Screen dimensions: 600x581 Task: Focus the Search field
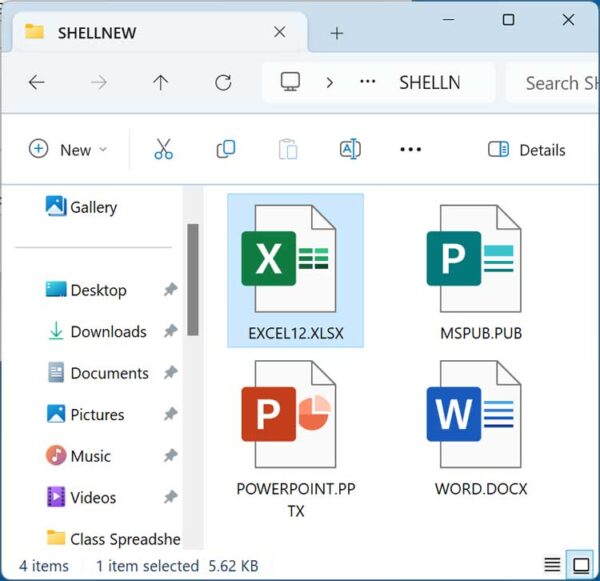click(x=554, y=83)
